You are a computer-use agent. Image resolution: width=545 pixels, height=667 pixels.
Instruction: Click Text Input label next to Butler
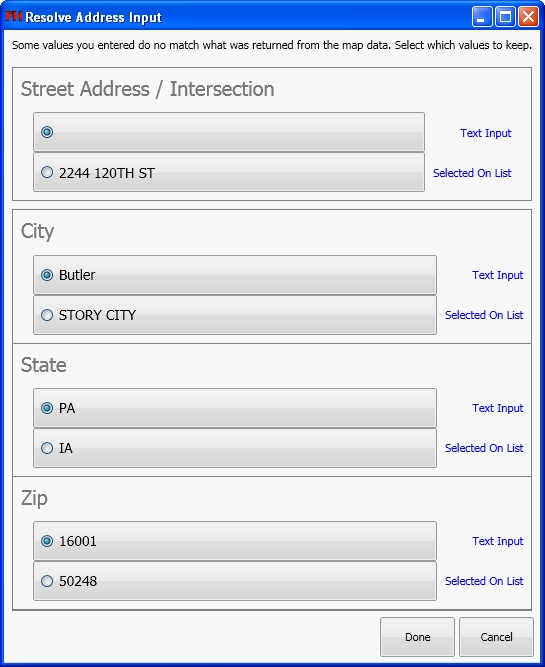(497, 275)
